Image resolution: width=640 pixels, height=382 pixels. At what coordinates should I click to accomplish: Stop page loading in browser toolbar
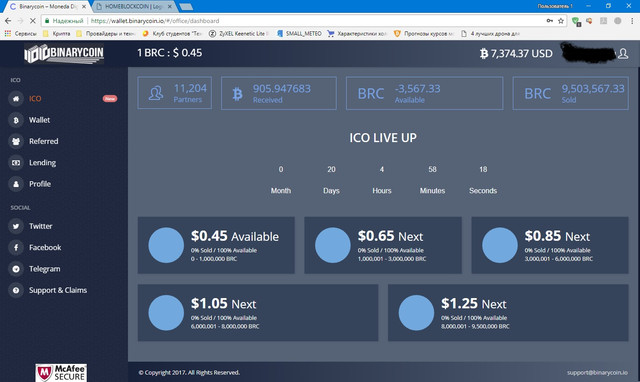(x=33, y=20)
